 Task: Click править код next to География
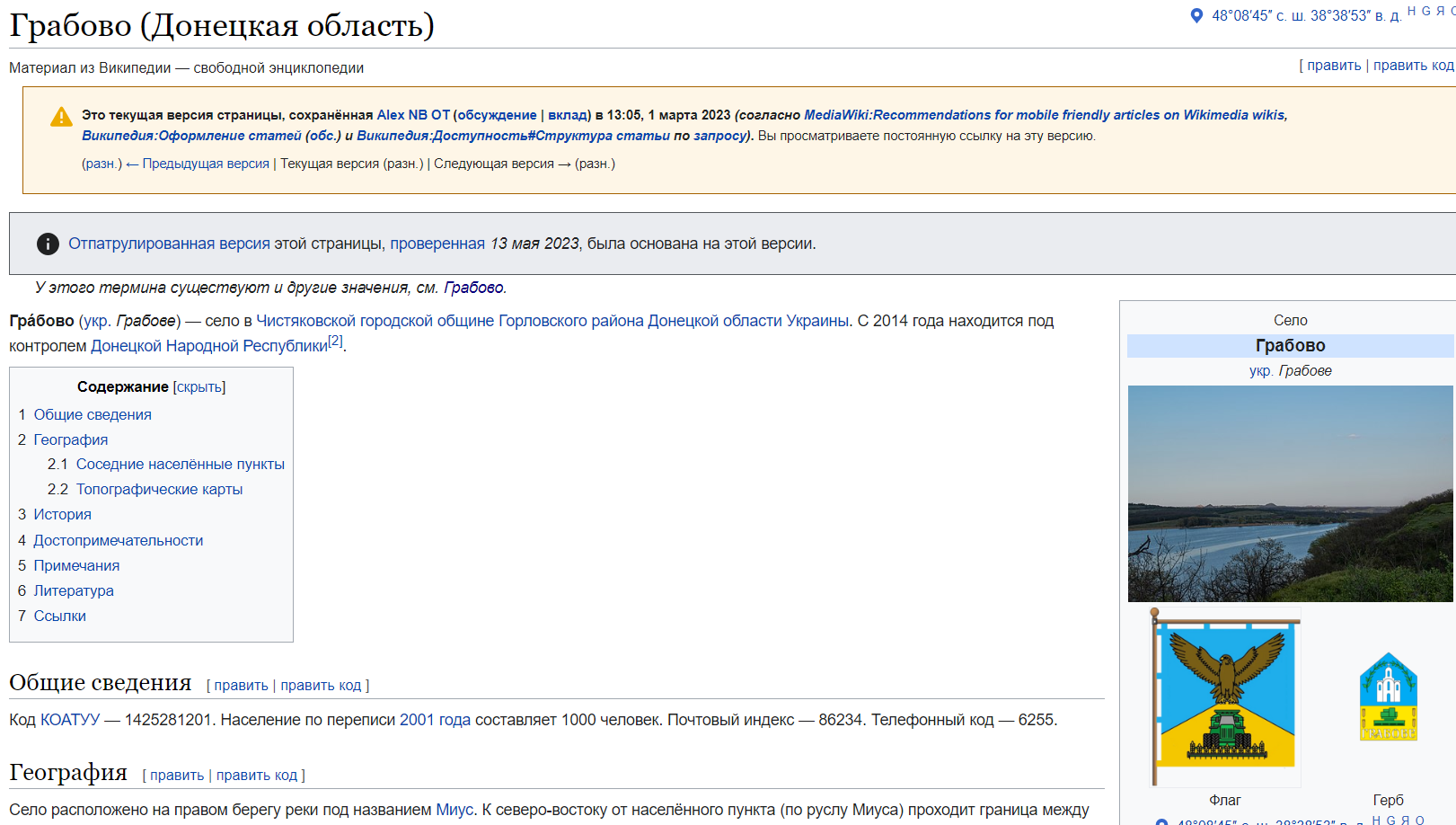click(257, 776)
